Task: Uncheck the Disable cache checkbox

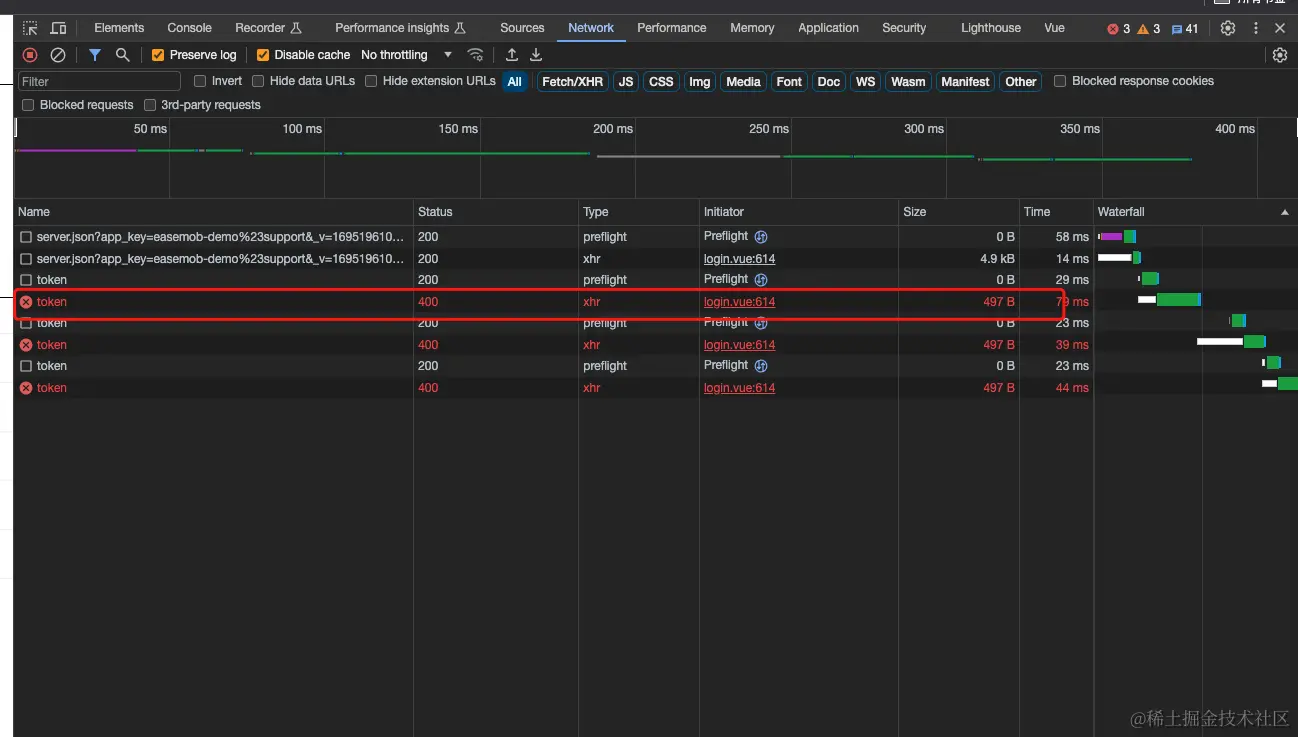Action: (263, 55)
